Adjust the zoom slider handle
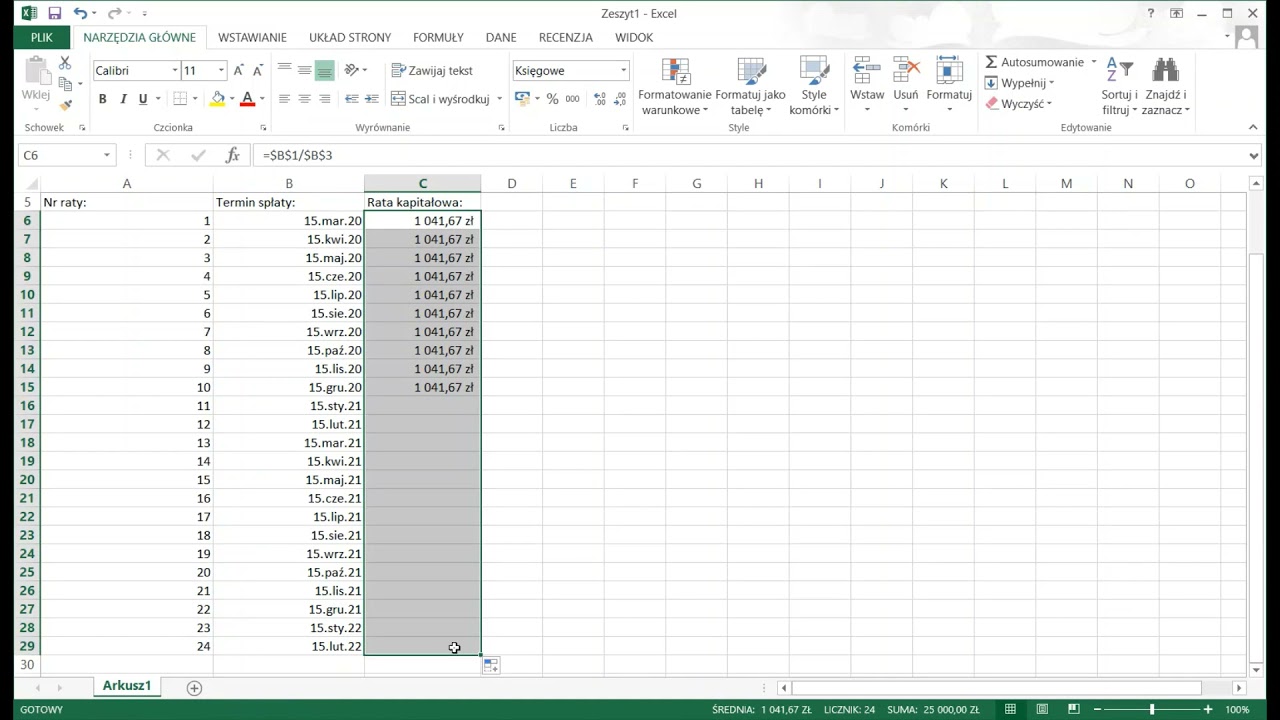Viewport: 1280px width, 720px height. coord(1151,709)
